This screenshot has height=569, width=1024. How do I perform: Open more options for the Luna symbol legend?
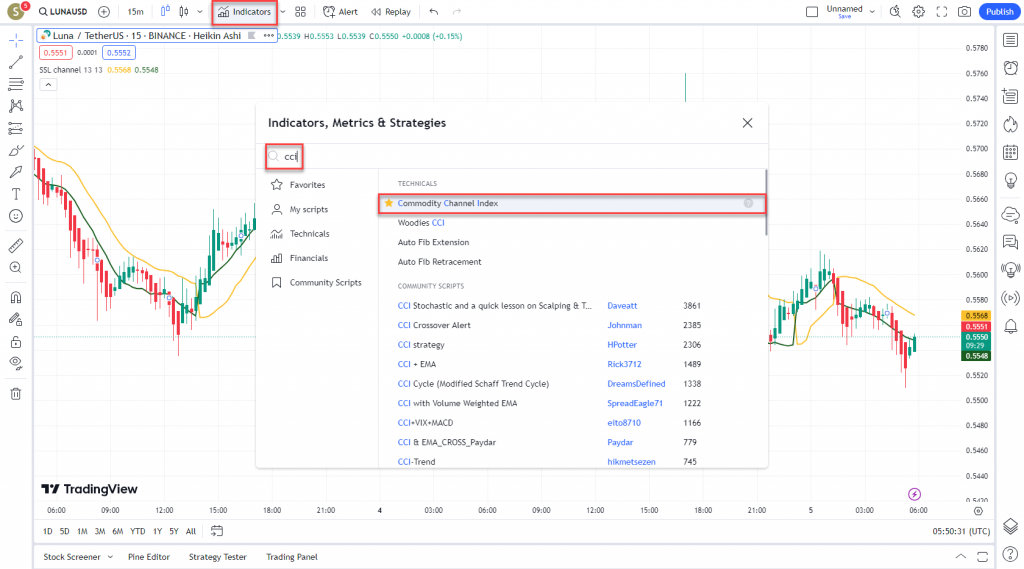pos(268,36)
